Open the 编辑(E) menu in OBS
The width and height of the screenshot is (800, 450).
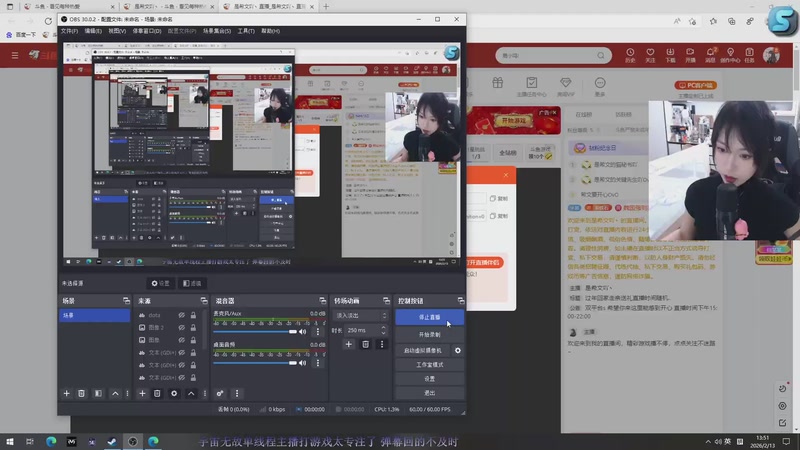pyautogui.click(x=93, y=31)
